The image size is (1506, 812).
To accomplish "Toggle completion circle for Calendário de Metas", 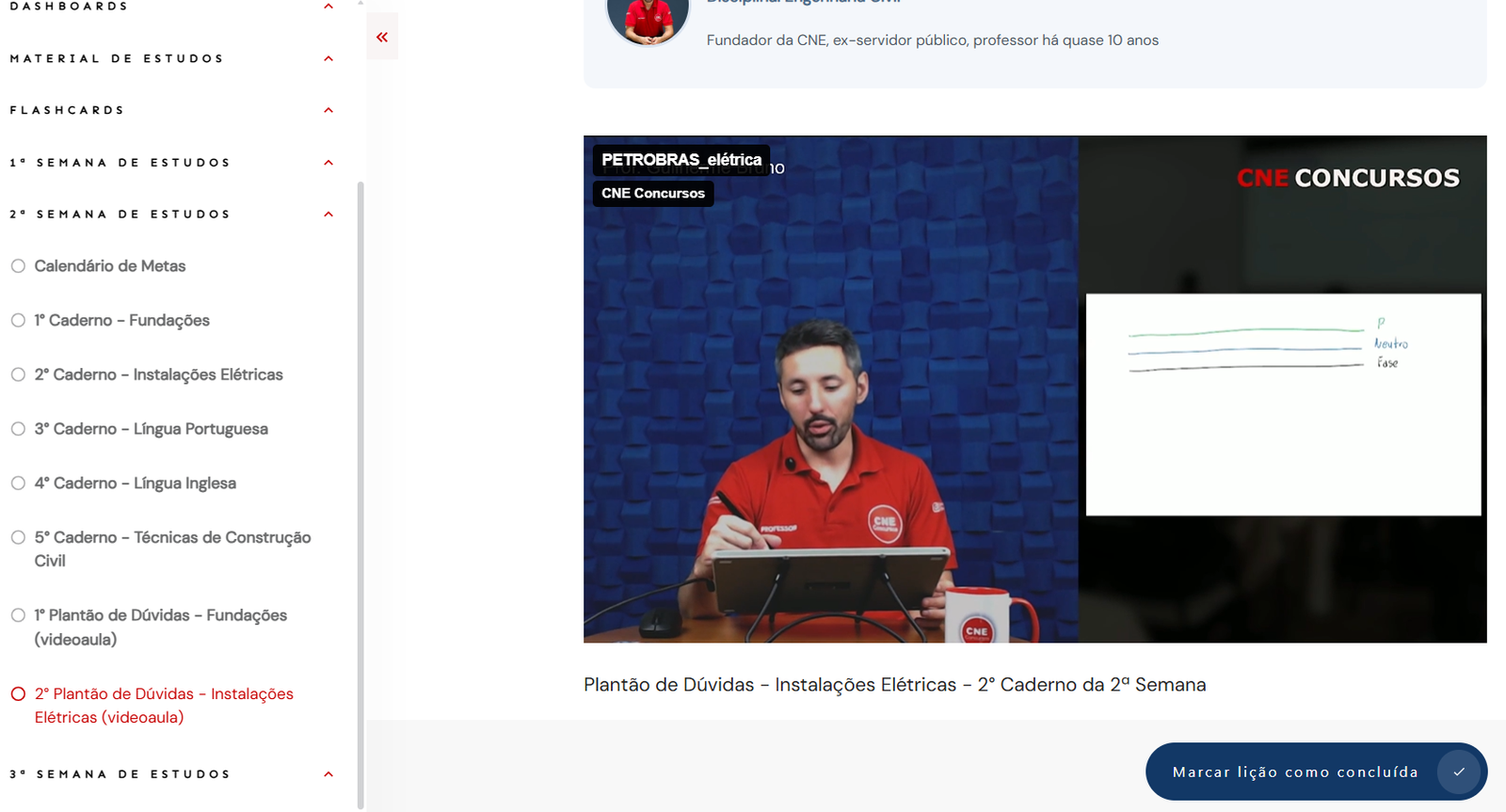I will [18, 266].
